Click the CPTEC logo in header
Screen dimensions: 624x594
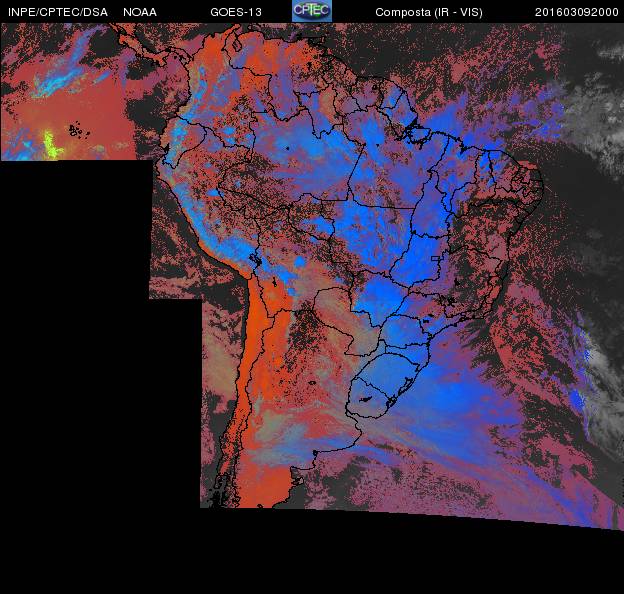pyautogui.click(x=312, y=11)
